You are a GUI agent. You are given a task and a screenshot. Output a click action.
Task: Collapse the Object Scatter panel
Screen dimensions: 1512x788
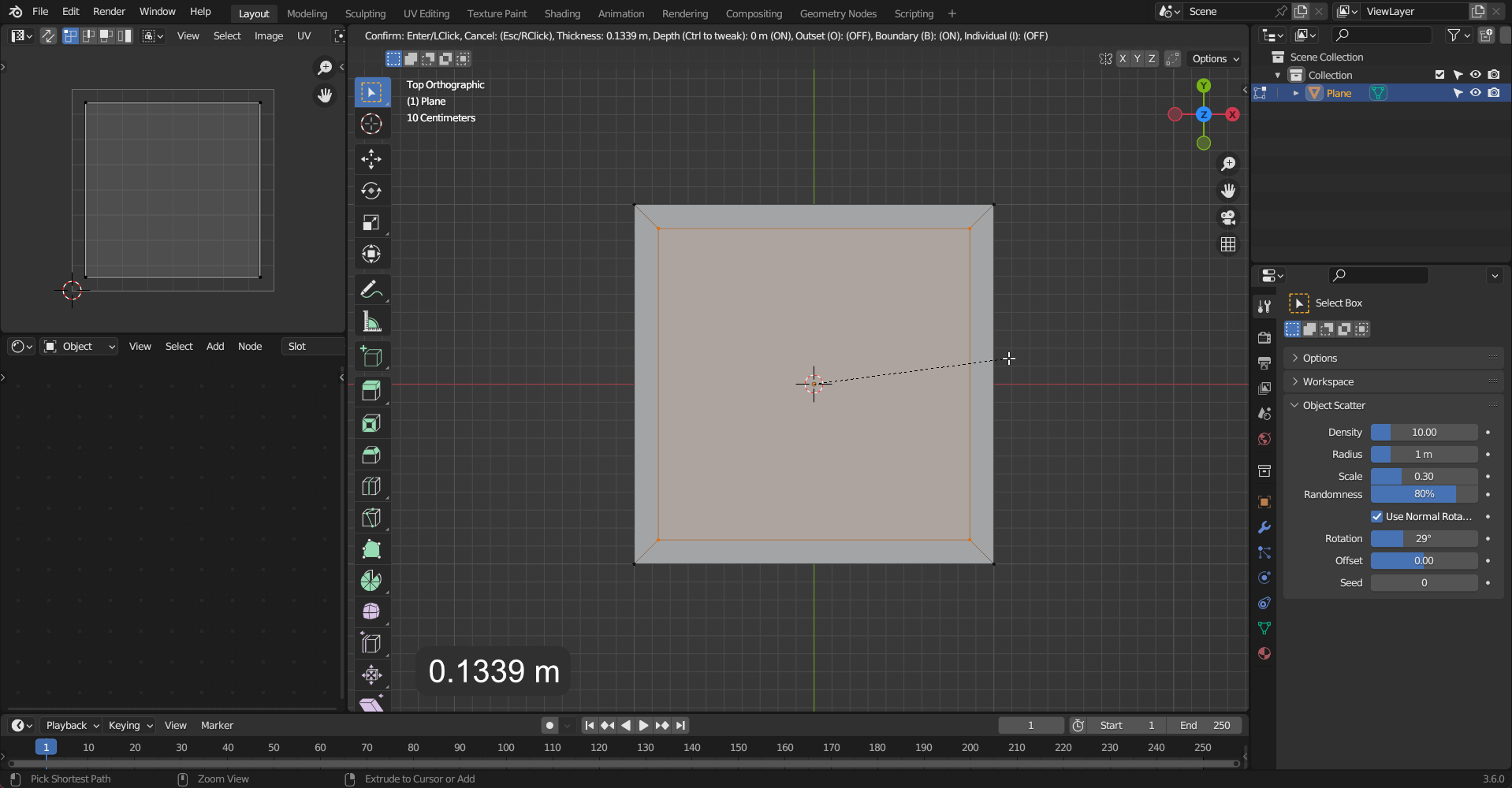tap(1394, 405)
